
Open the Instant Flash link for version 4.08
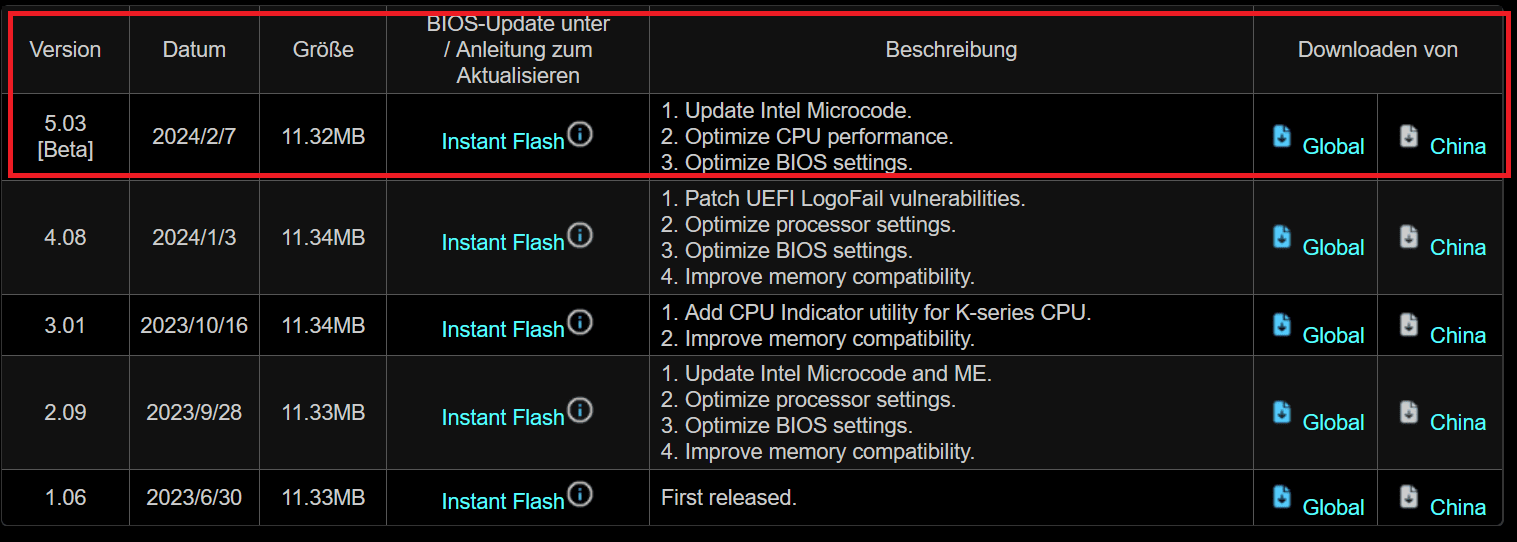[503, 243]
